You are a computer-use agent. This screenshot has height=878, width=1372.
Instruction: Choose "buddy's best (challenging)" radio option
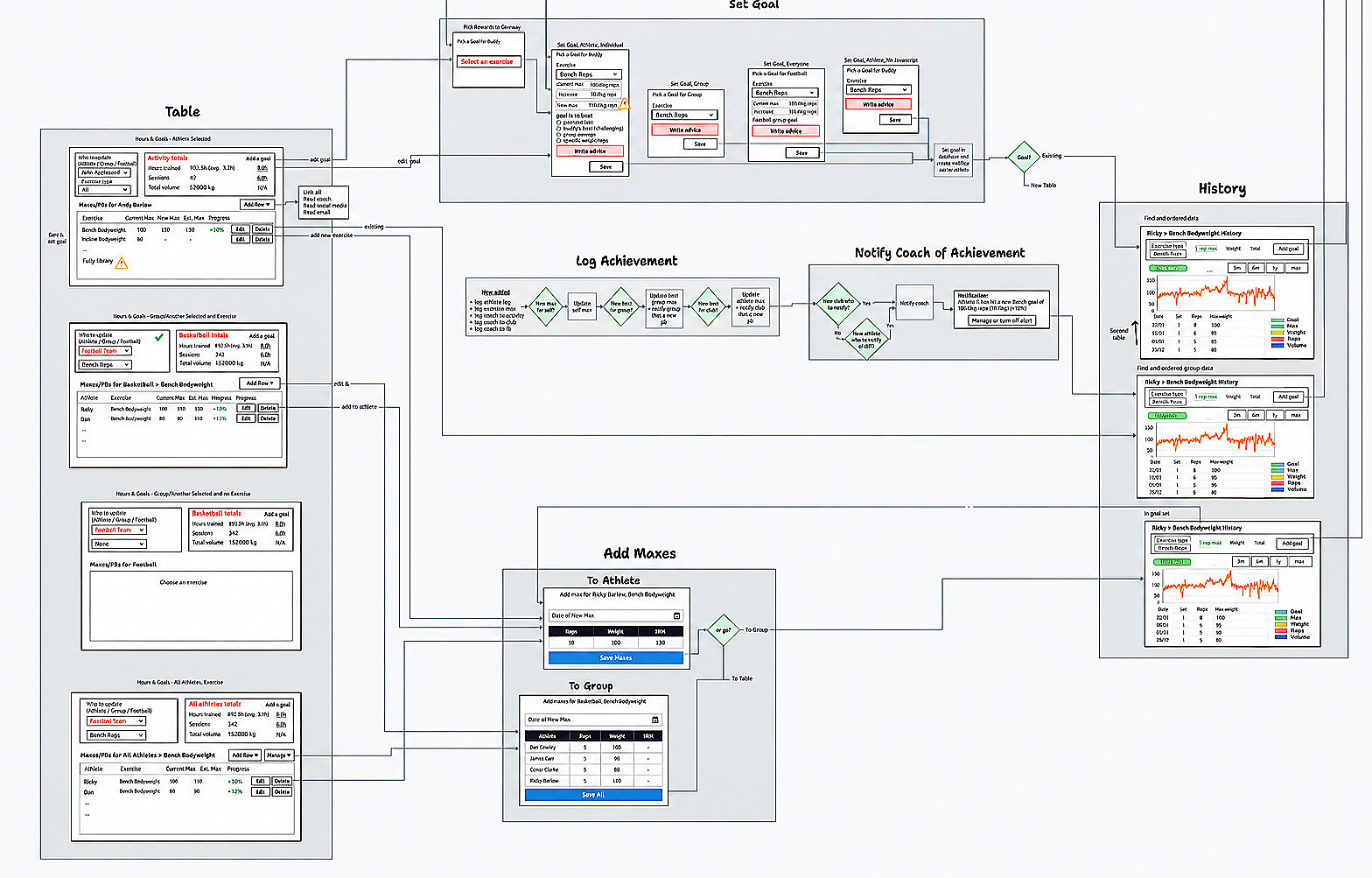pyautogui.click(x=559, y=129)
